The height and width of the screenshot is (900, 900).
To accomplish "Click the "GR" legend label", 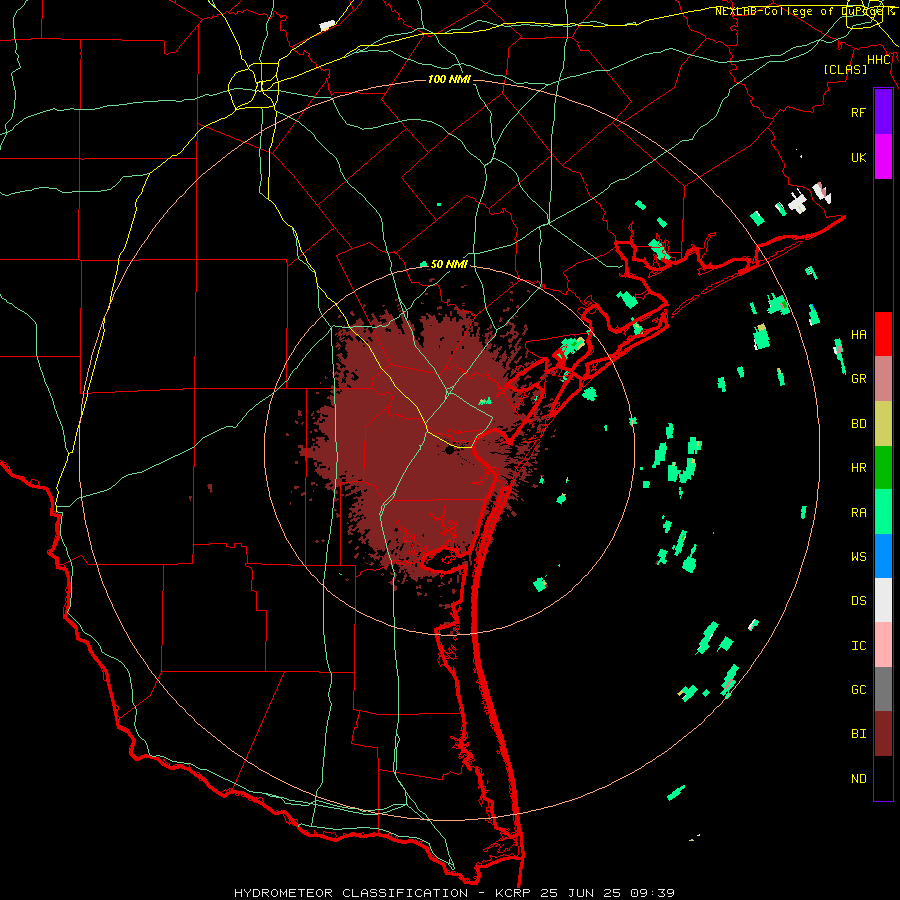I will point(859,379).
